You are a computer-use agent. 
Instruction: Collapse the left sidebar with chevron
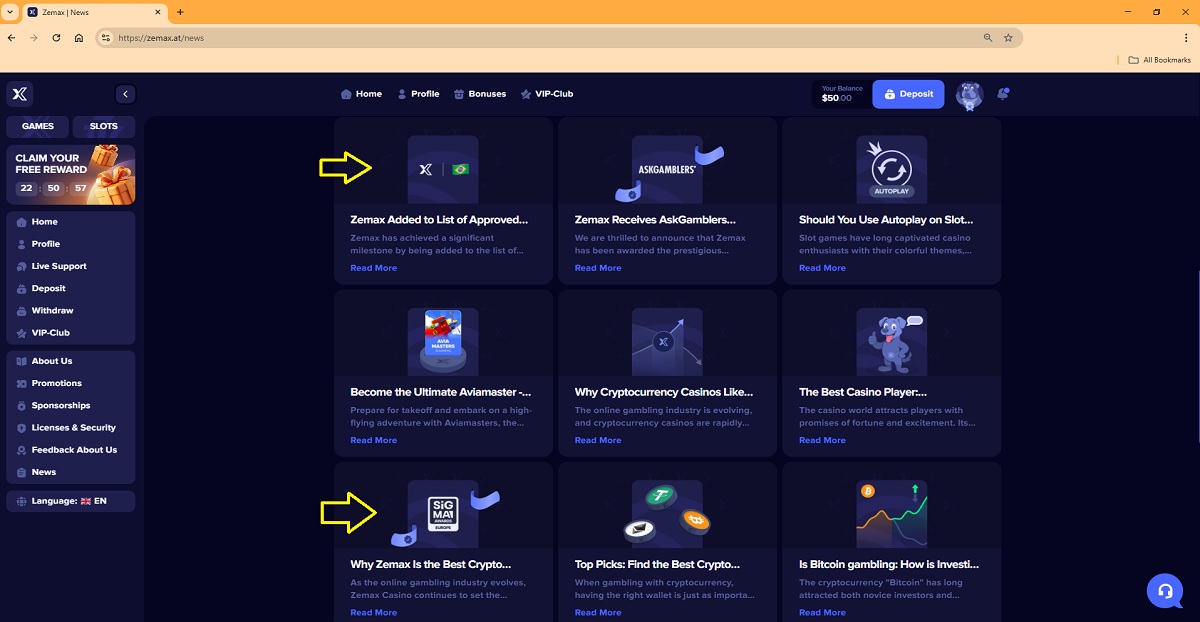pos(125,94)
